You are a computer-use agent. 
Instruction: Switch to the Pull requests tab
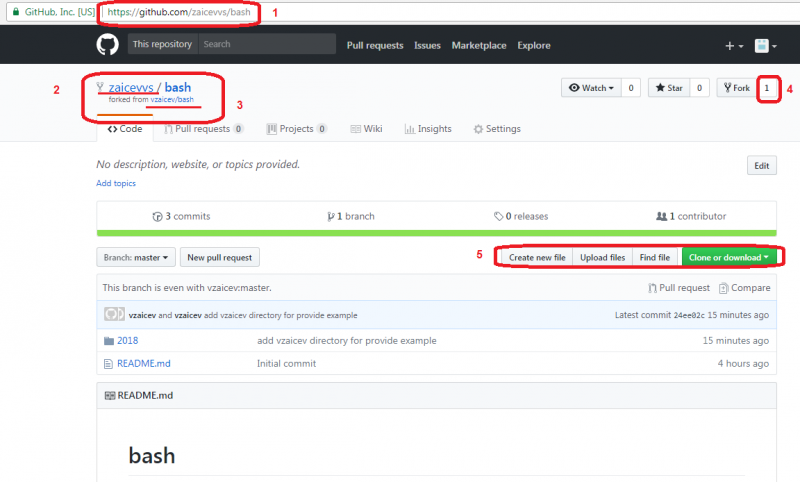(x=203, y=129)
